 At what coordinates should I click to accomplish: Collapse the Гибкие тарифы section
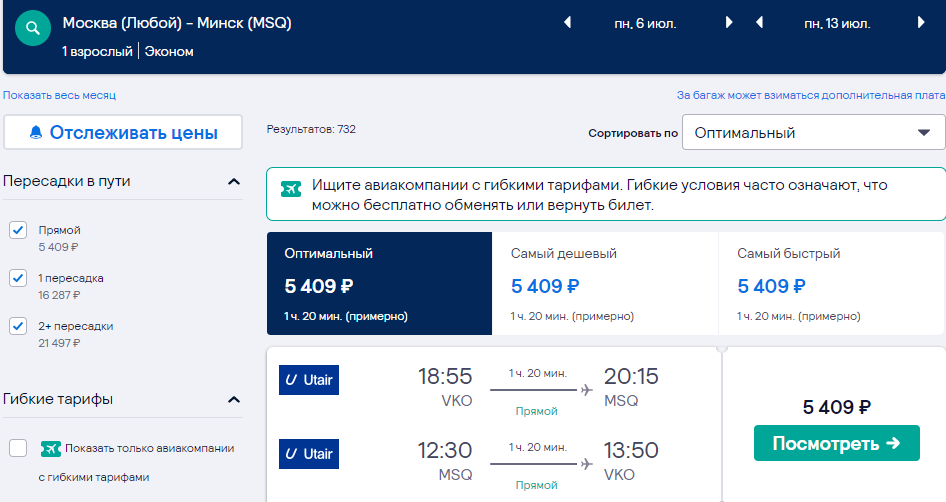(x=234, y=399)
